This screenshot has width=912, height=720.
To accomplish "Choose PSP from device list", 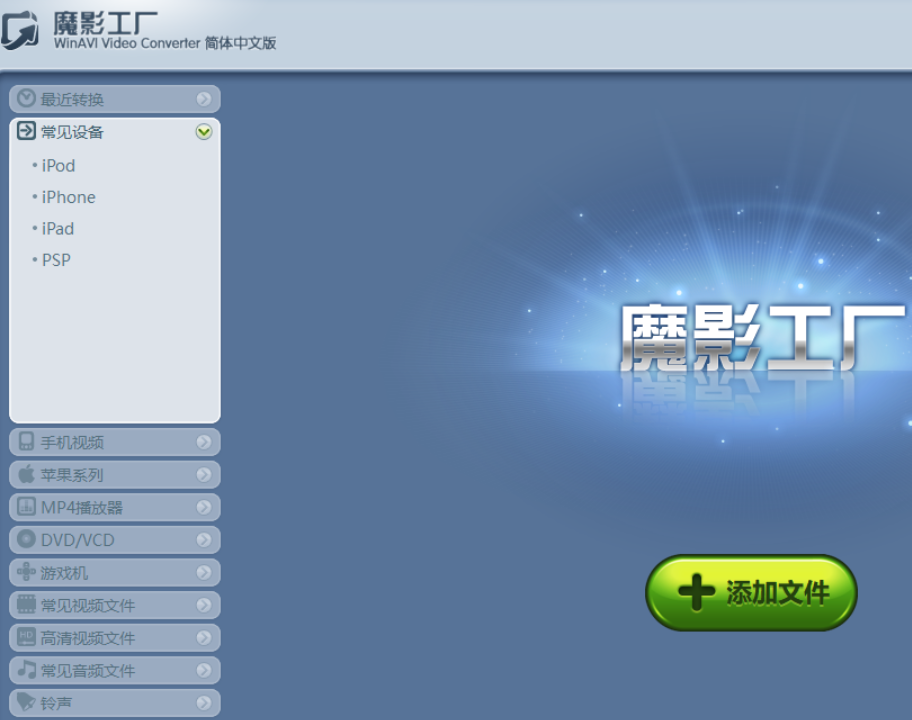I will point(56,260).
